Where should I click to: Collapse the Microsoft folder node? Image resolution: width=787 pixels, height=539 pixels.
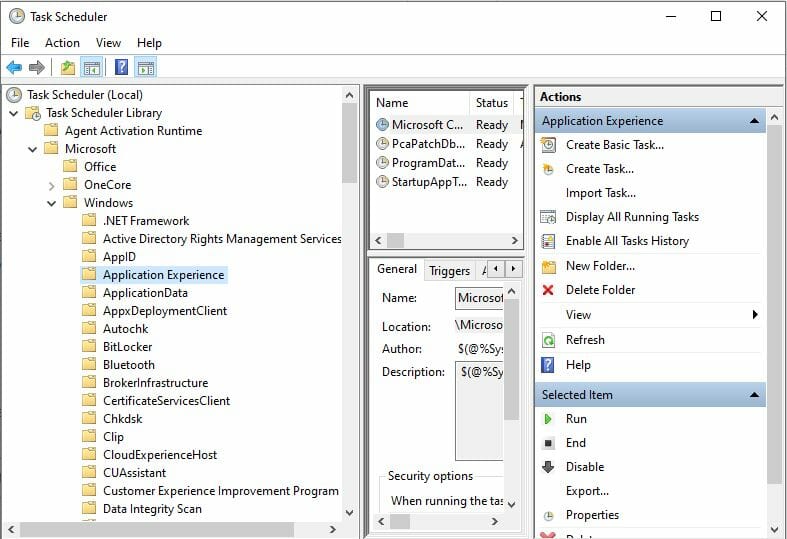point(33,150)
